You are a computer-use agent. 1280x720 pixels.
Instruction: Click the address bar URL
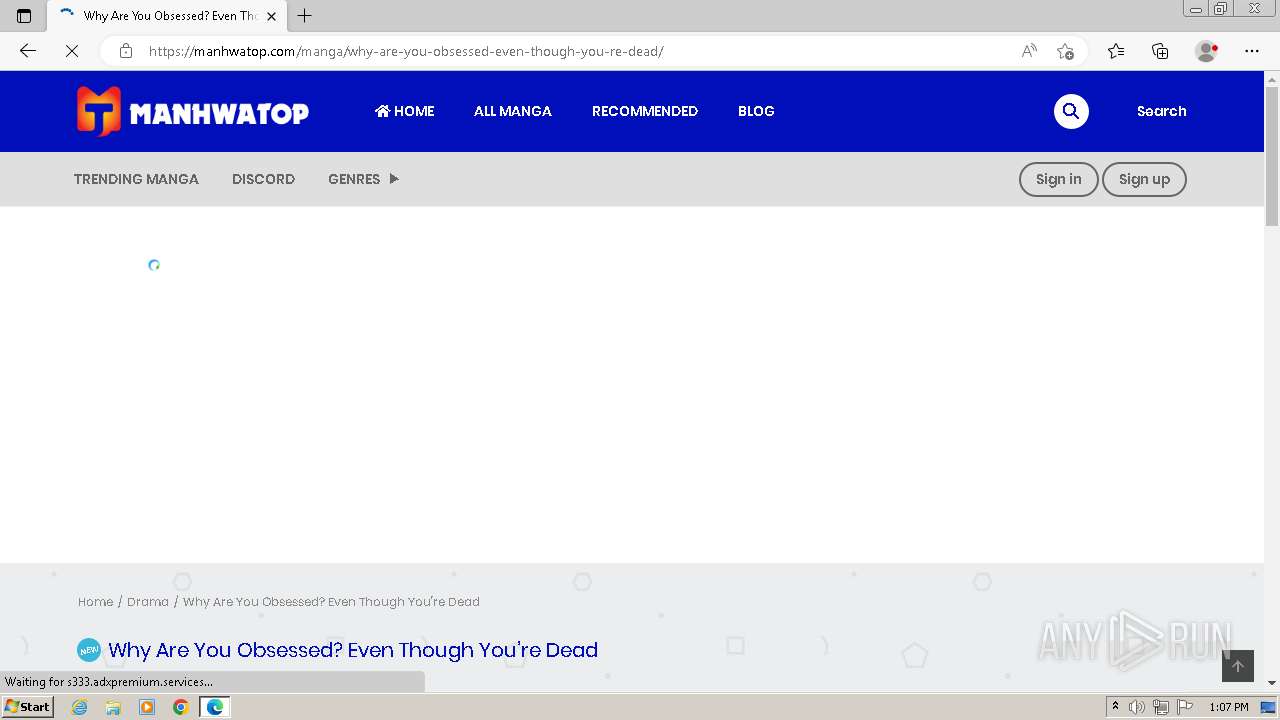406,51
